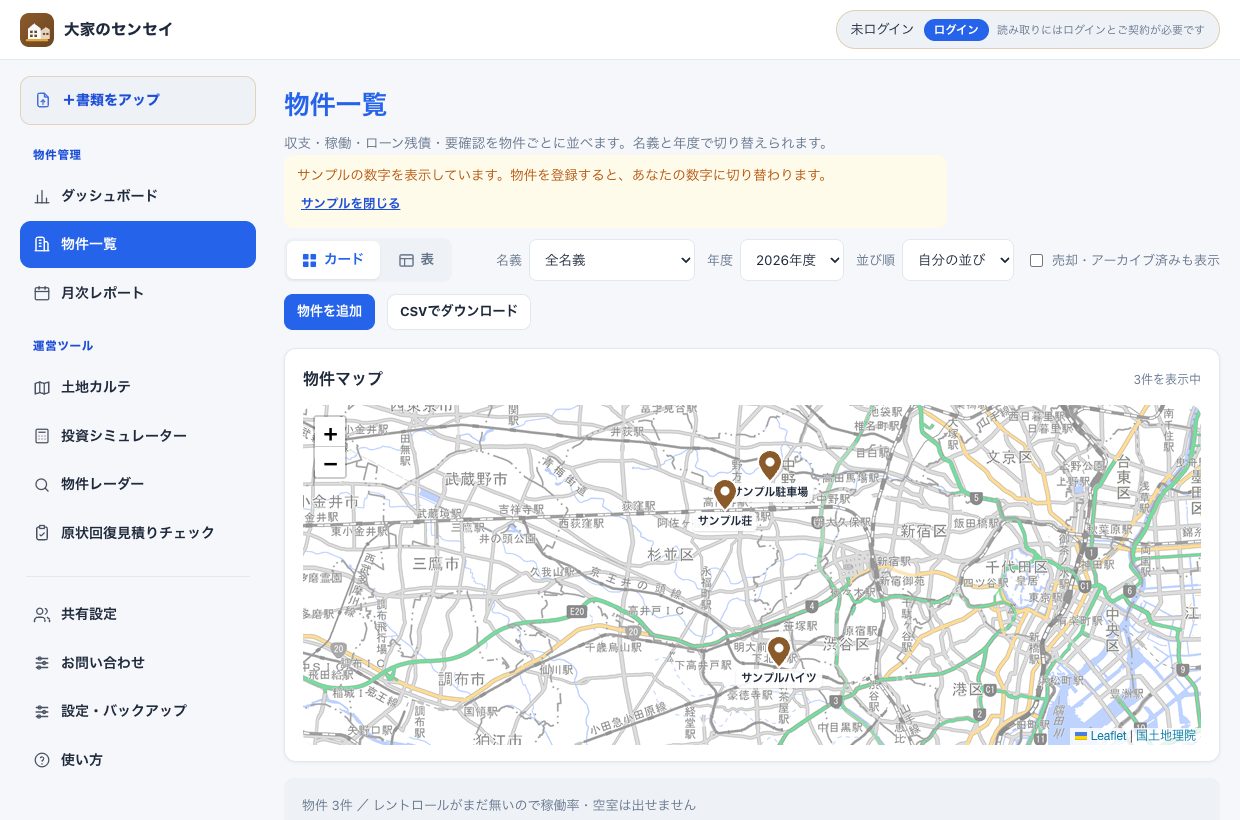The height and width of the screenshot is (820, 1240).
Task: Click the サンプルハイツ map label
Action: click(x=779, y=677)
